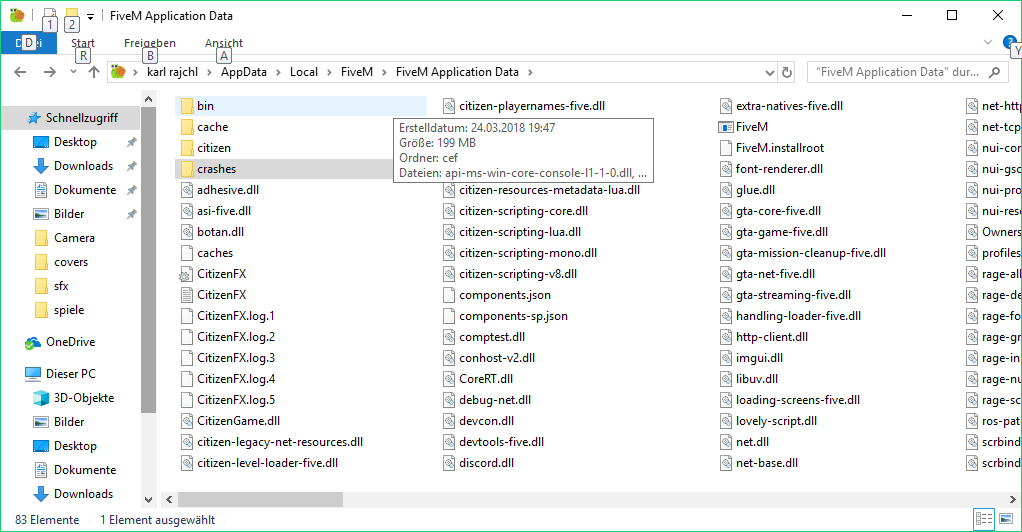Viewport: 1022px width, 532px height.
Task: Select glue.dll file icon
Action: coord(725,190)
